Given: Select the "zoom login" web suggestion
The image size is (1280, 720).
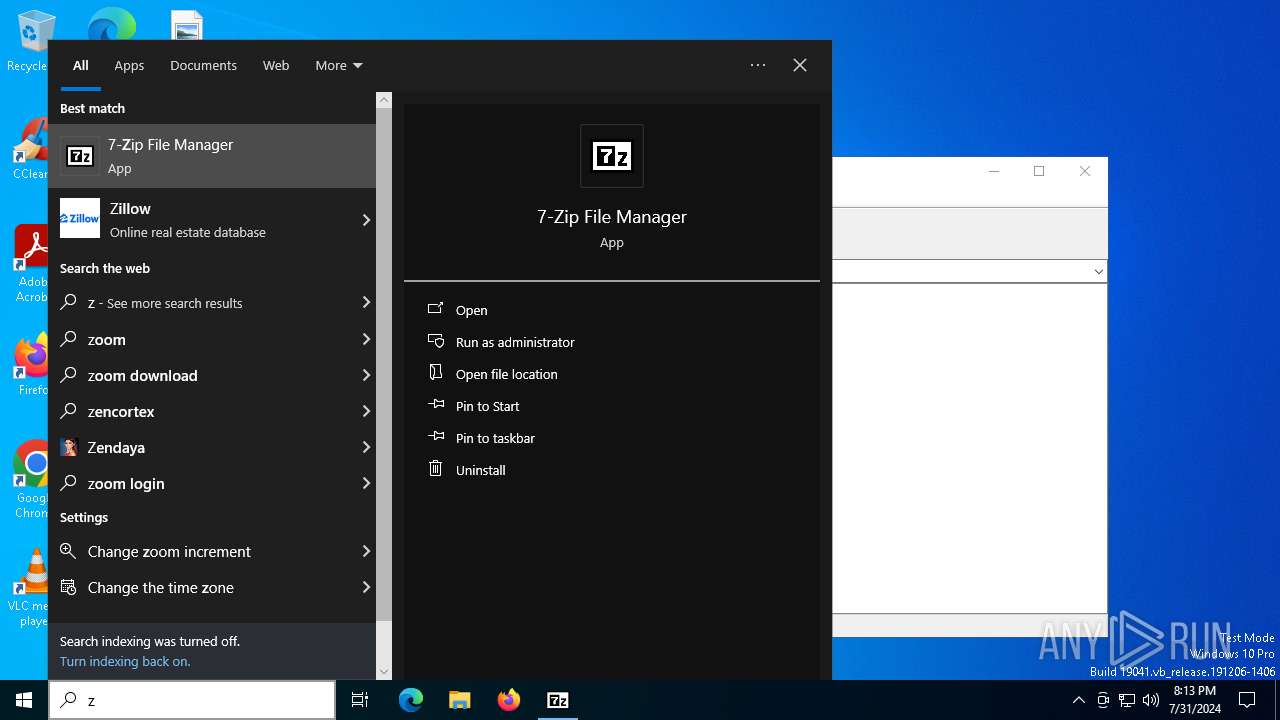Looking at the screenshot, I should click(x=205, y=483).
